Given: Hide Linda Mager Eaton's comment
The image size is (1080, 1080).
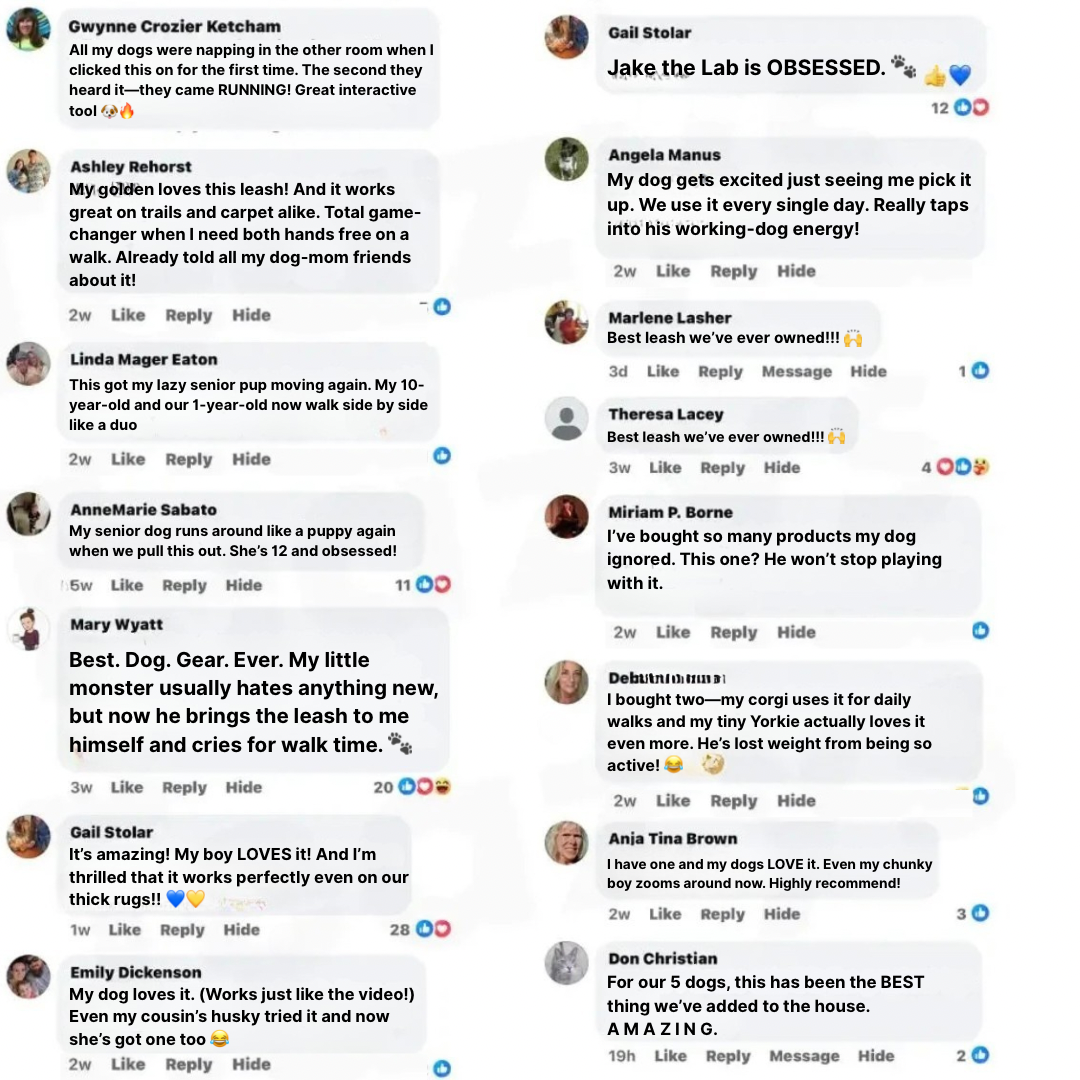Looking at the screenshot, I should tap(251, 459).
